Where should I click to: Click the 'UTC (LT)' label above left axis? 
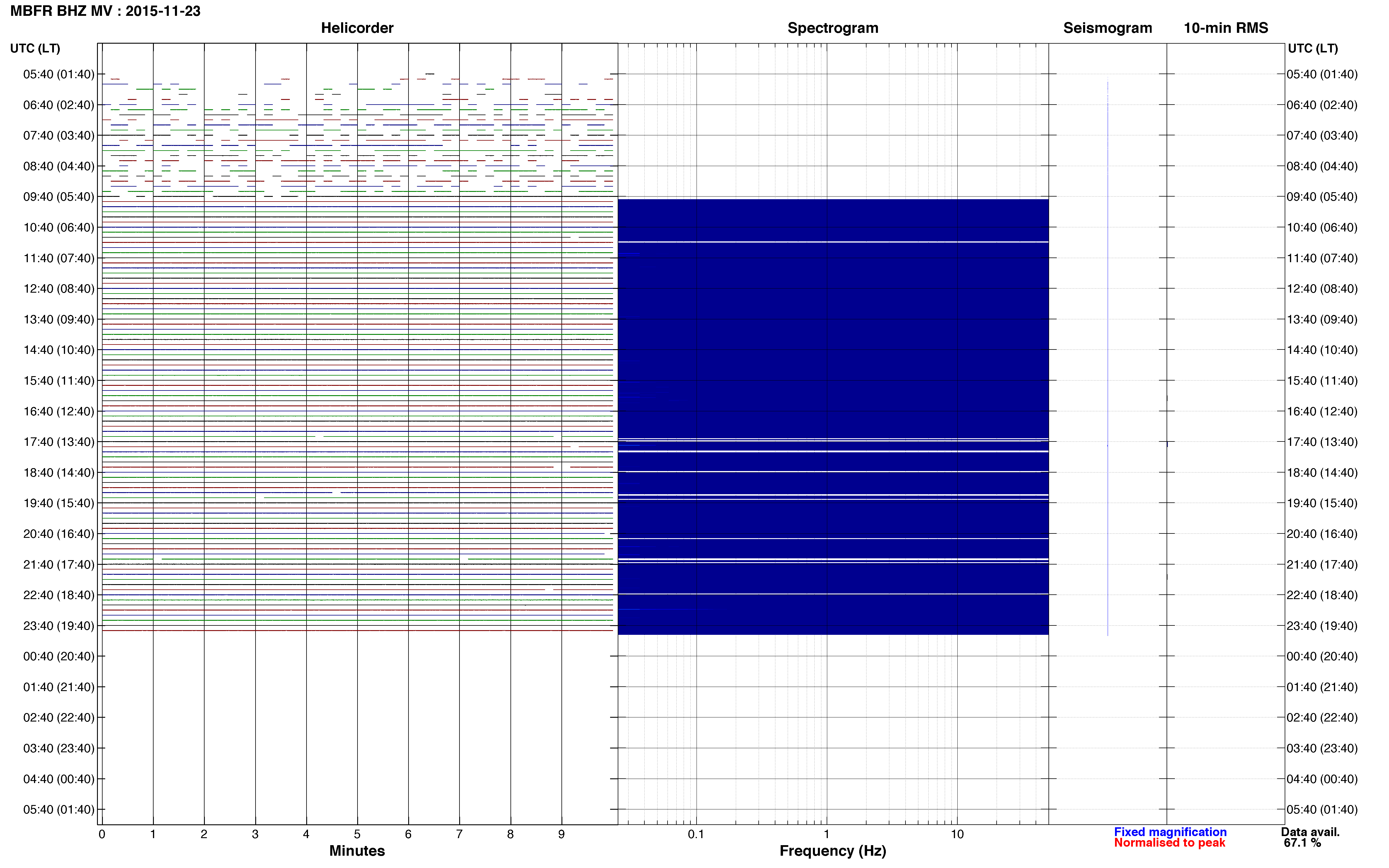[x=35, y=48]
